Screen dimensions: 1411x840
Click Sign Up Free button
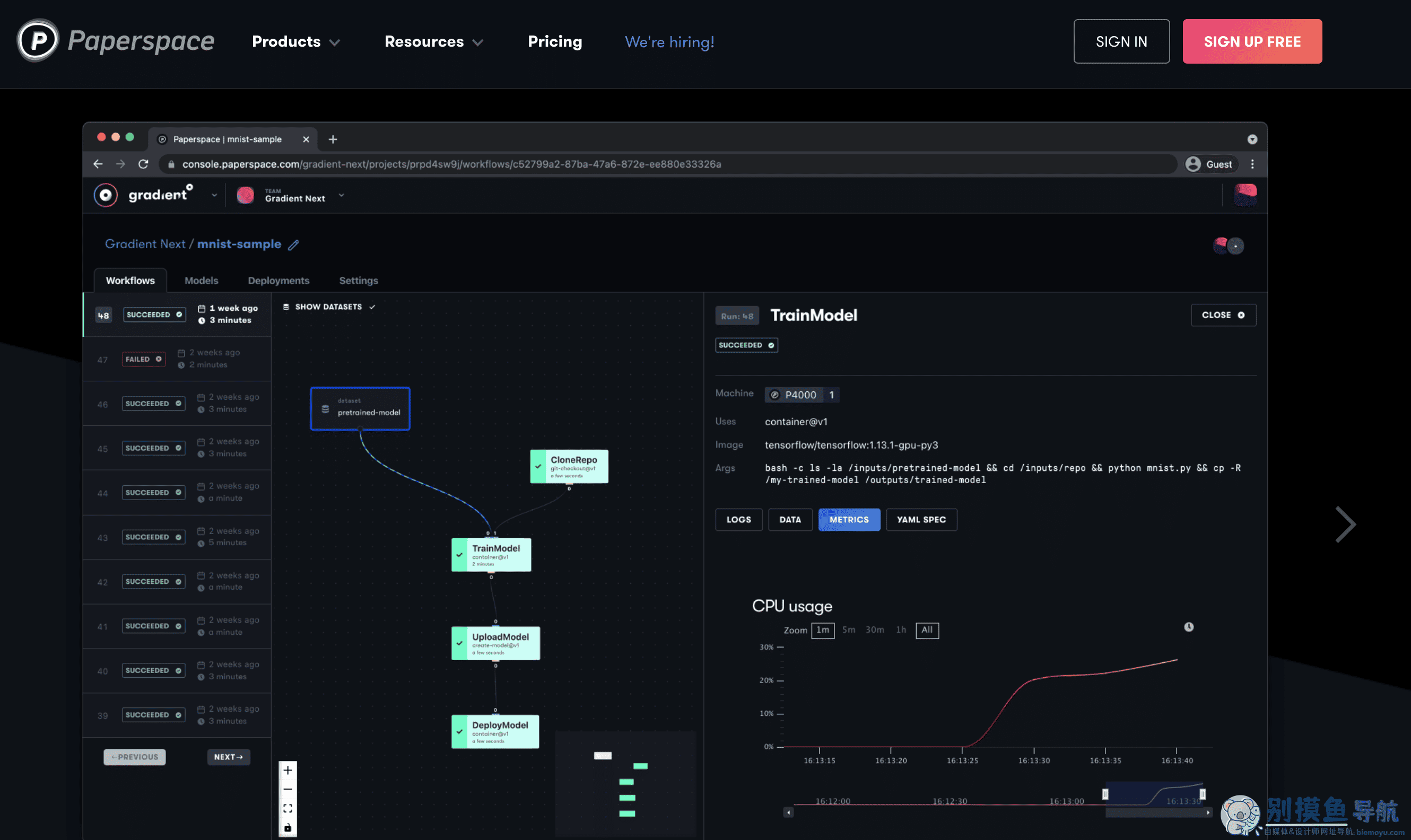[x=1252, y=41]
